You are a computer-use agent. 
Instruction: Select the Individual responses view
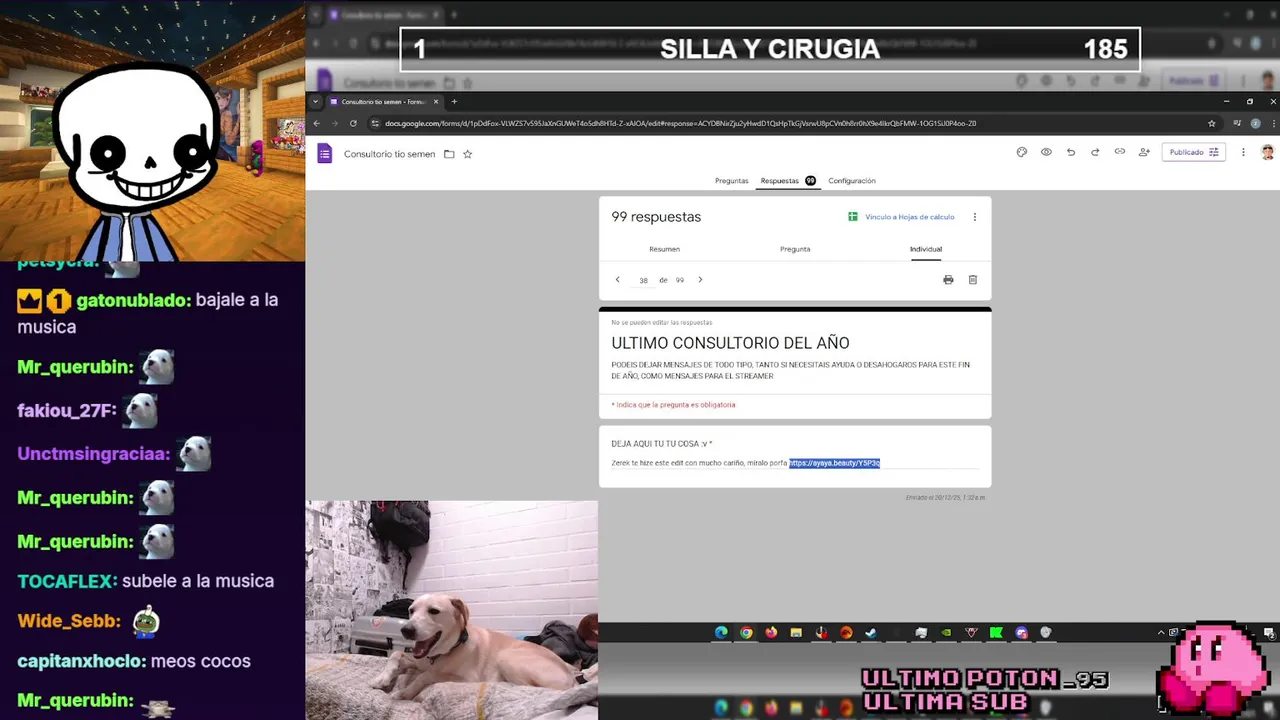point(926,249)
